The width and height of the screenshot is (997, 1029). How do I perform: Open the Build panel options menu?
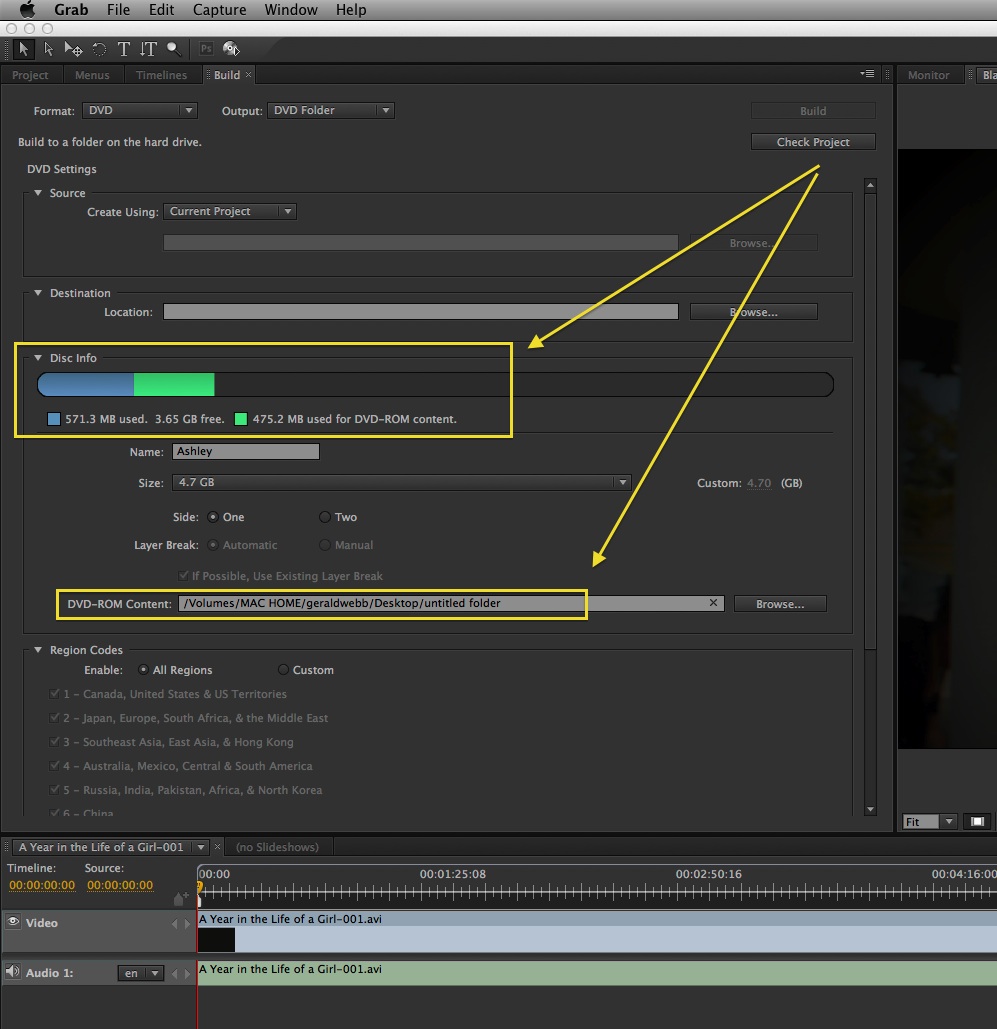click(x=867, y=74)
